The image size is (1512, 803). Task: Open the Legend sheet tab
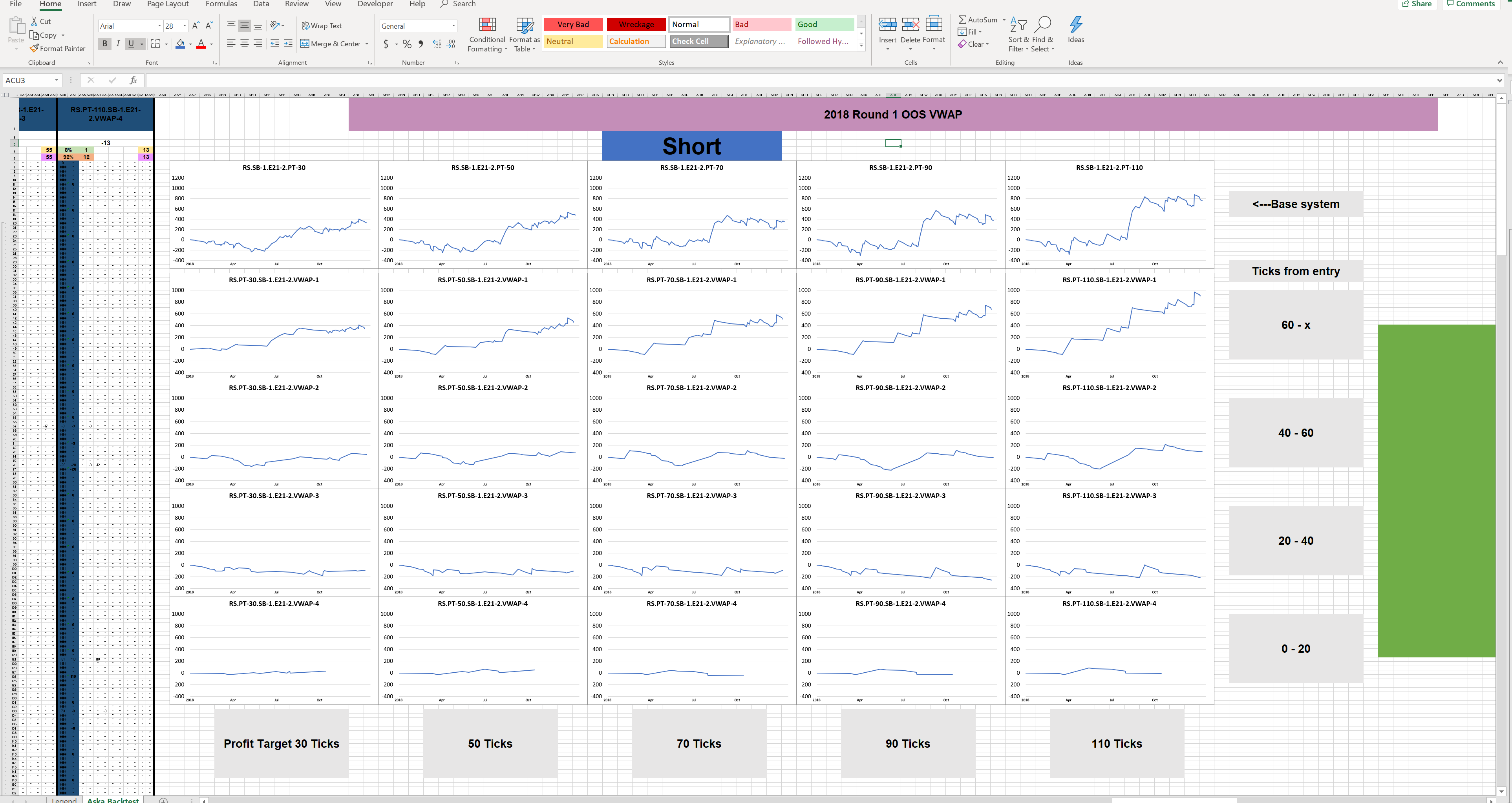(64, 800)
